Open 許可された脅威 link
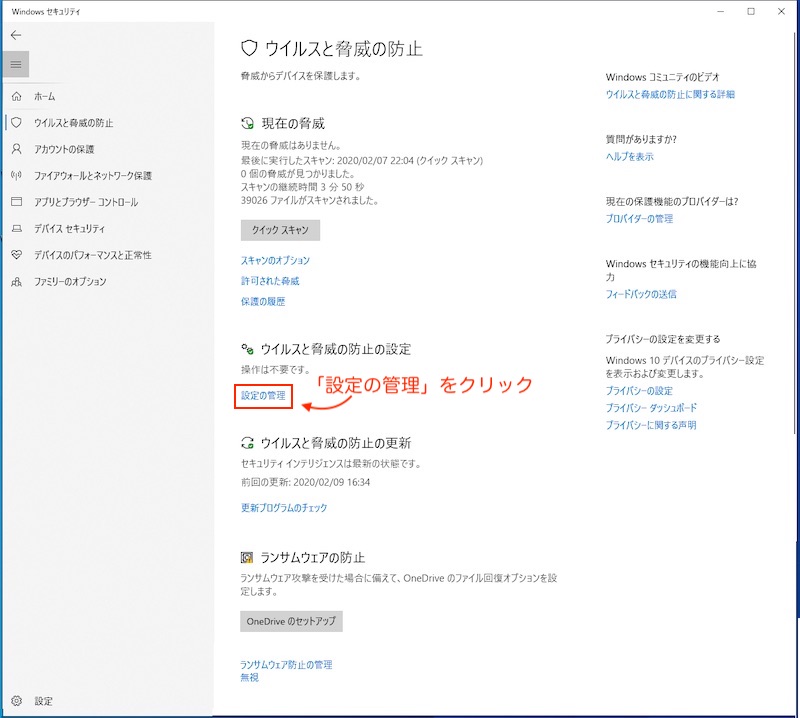Image resolution: width=800 pixels, height=718 pixels. click(270, 281)
